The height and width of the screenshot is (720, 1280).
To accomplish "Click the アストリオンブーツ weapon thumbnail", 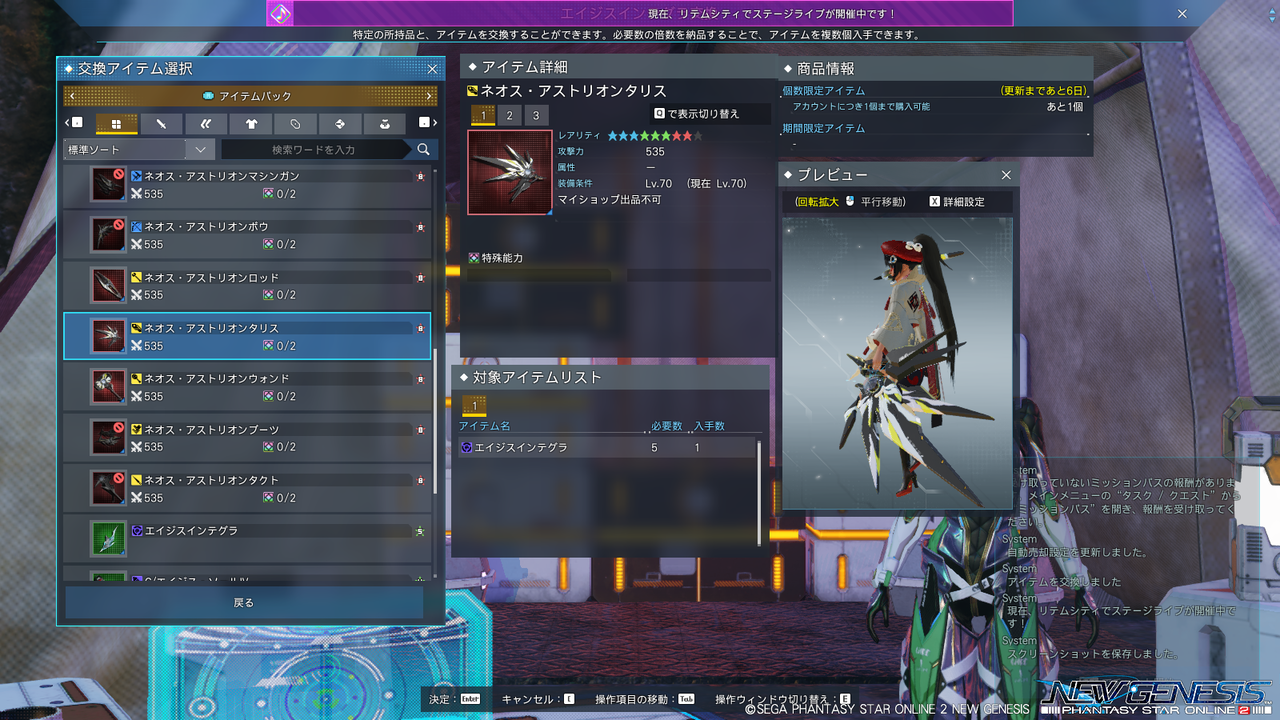I will pyautogui.click(x=108, y=438).
